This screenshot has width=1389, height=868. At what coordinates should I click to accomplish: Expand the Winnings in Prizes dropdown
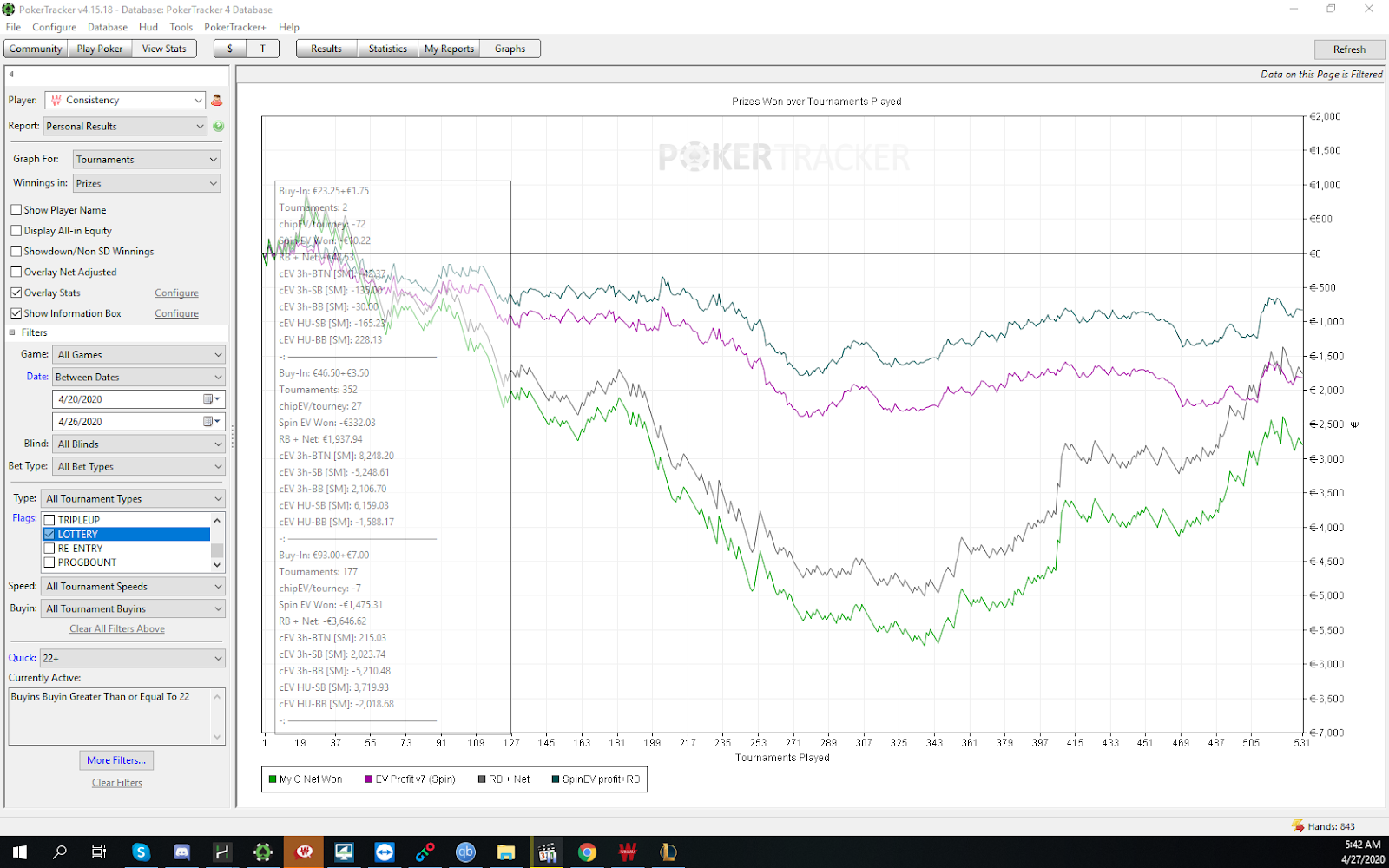(x=146, y=184)
